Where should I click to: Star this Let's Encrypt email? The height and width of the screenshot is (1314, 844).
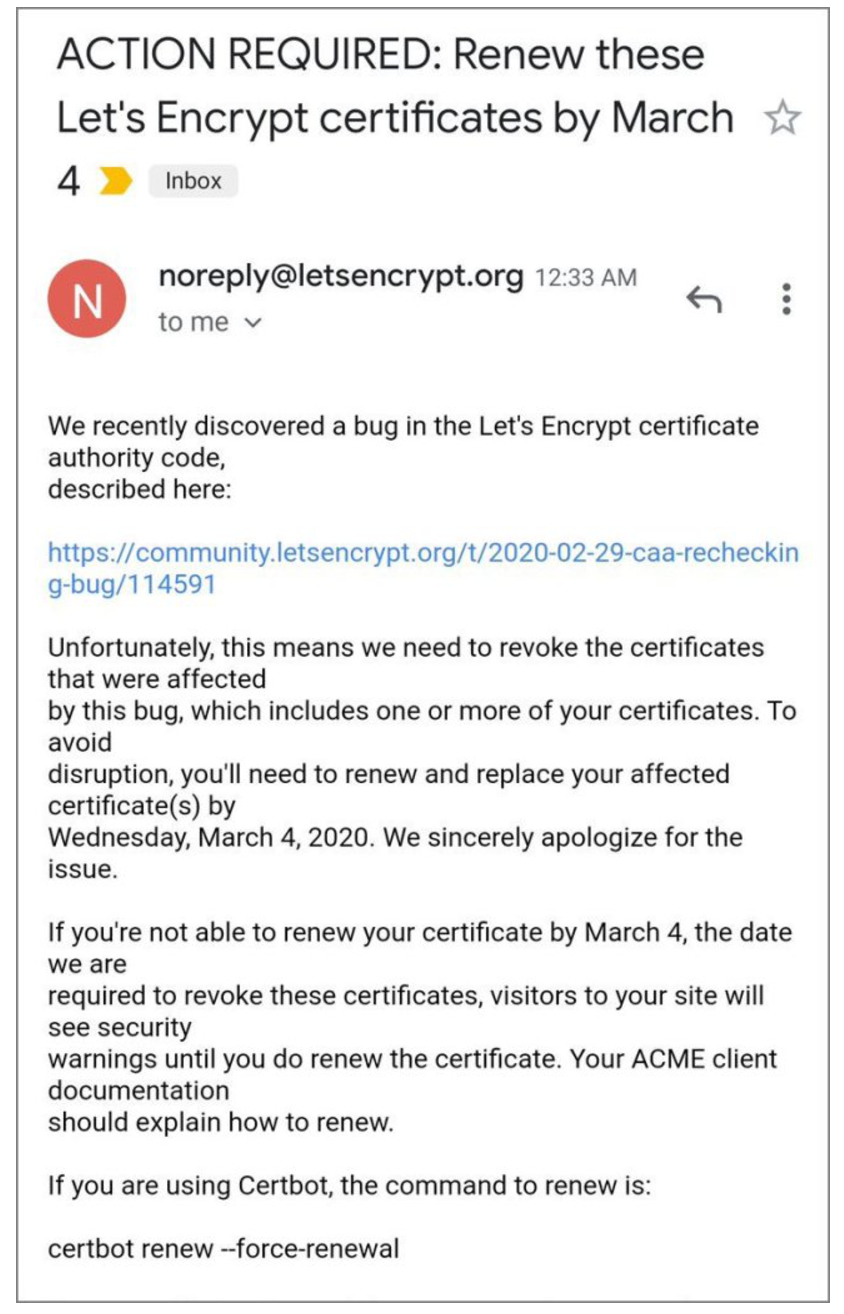pyautogui.click(x=782, y=120)
